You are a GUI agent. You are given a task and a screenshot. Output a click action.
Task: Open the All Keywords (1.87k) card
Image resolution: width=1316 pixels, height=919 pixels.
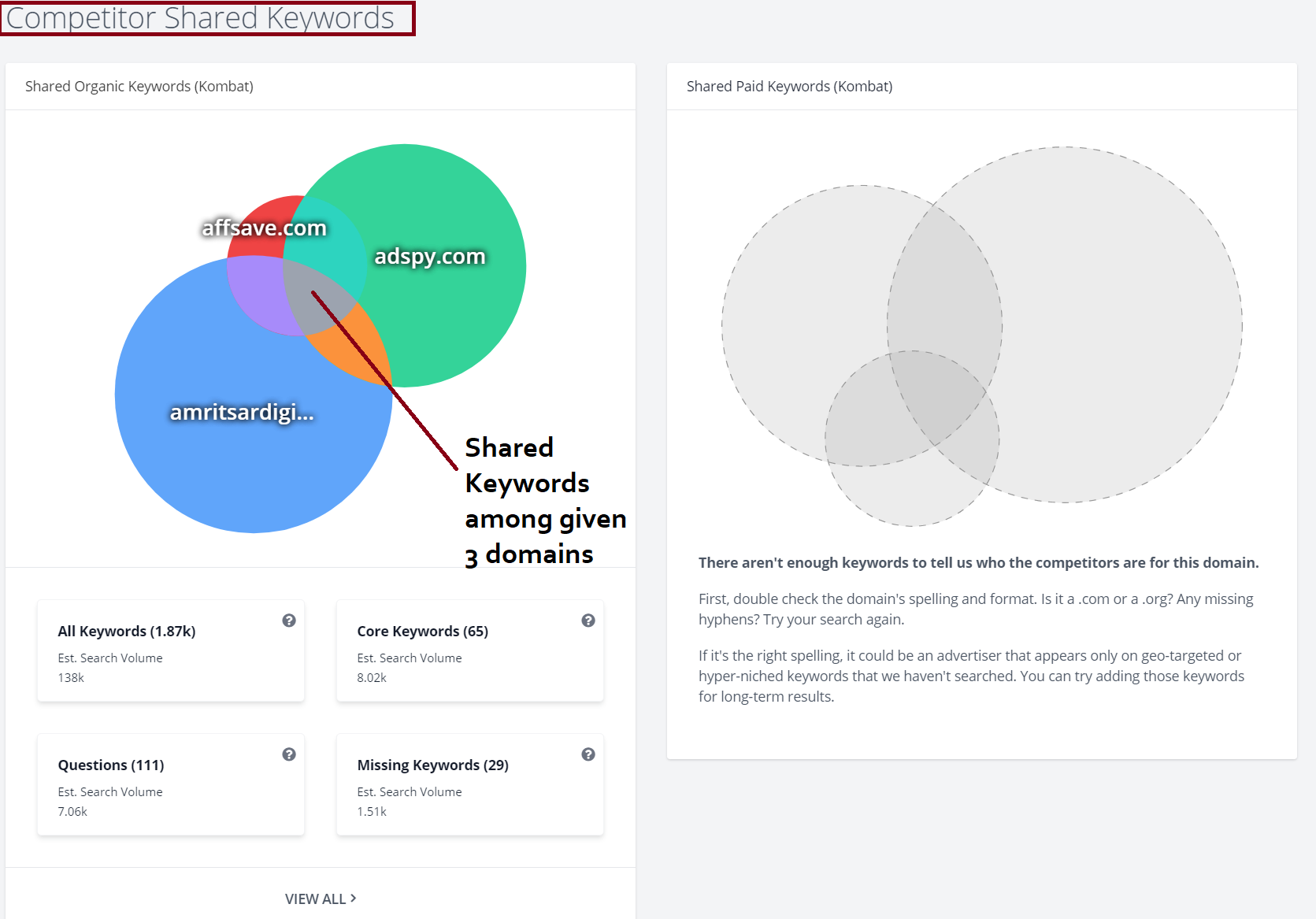127,632
